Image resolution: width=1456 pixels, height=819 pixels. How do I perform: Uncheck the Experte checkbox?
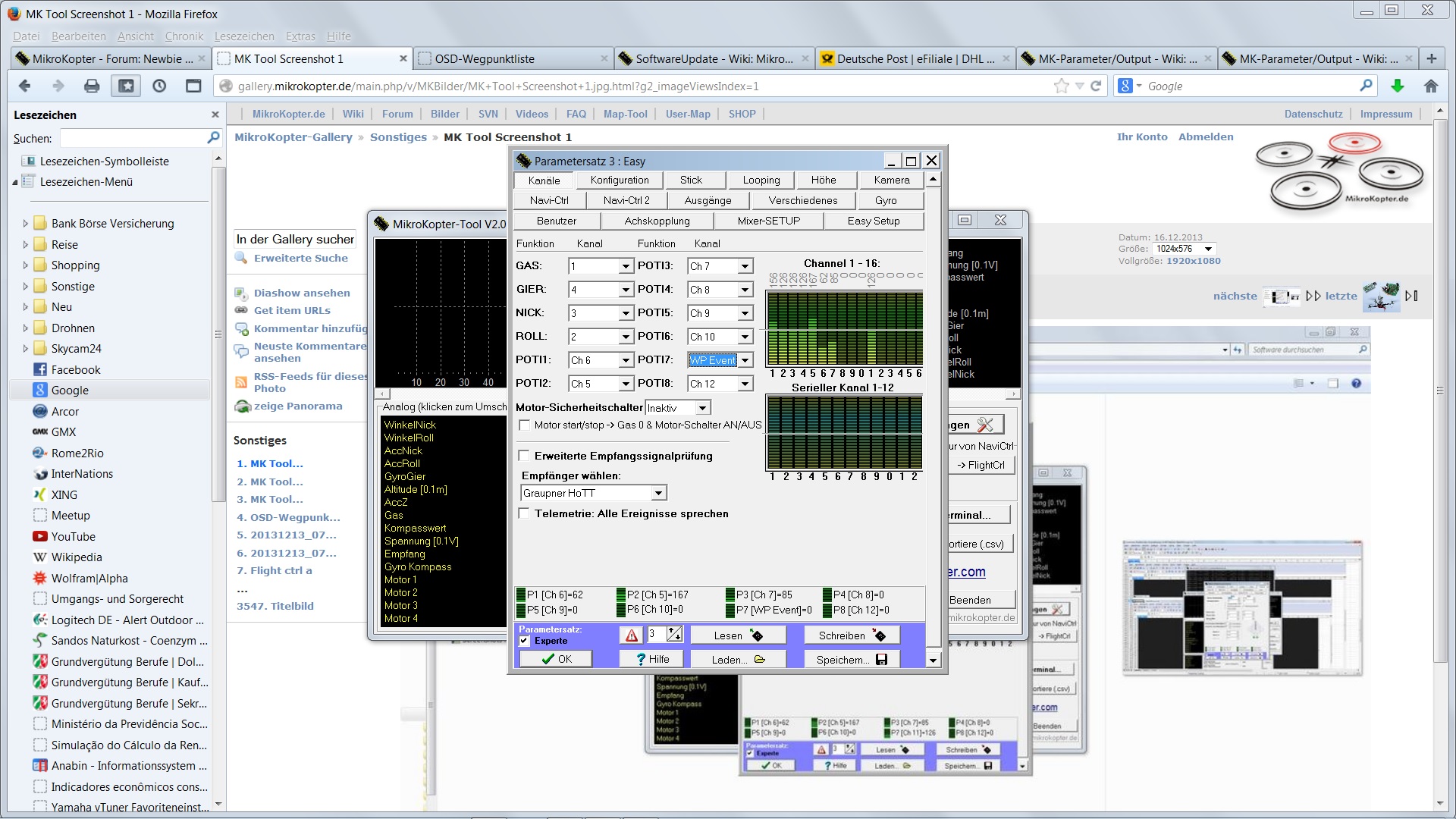coord(524,641)
